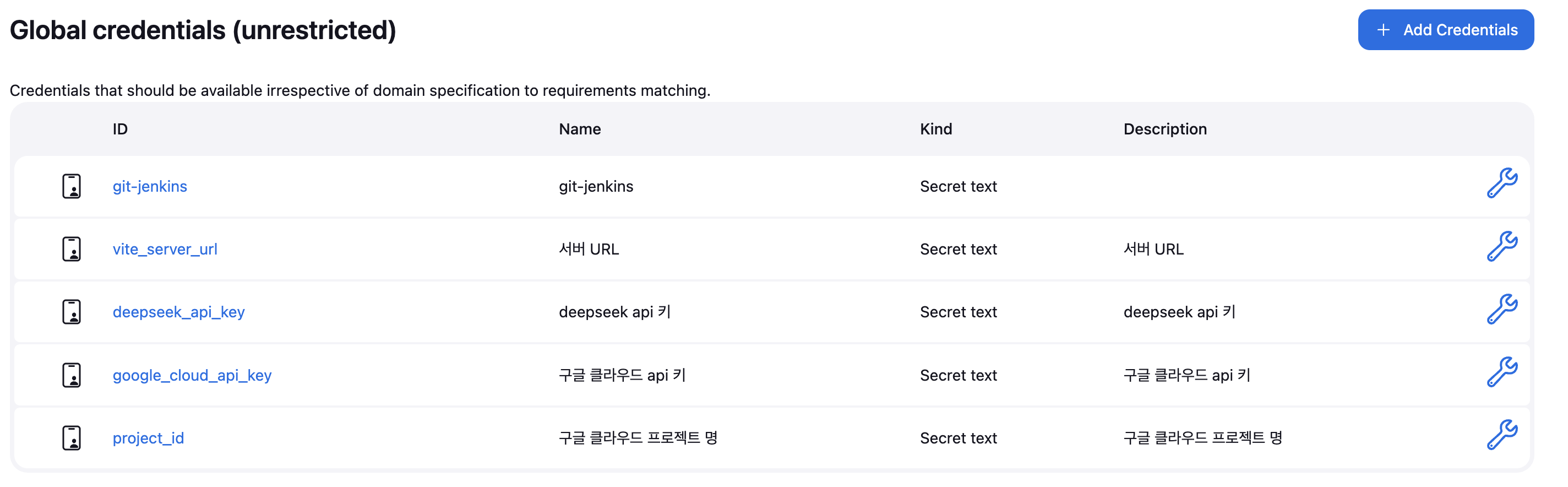1568x487 pixels.
Task: Click the credential icon beside git-jenkins
Action: point(72,186)
